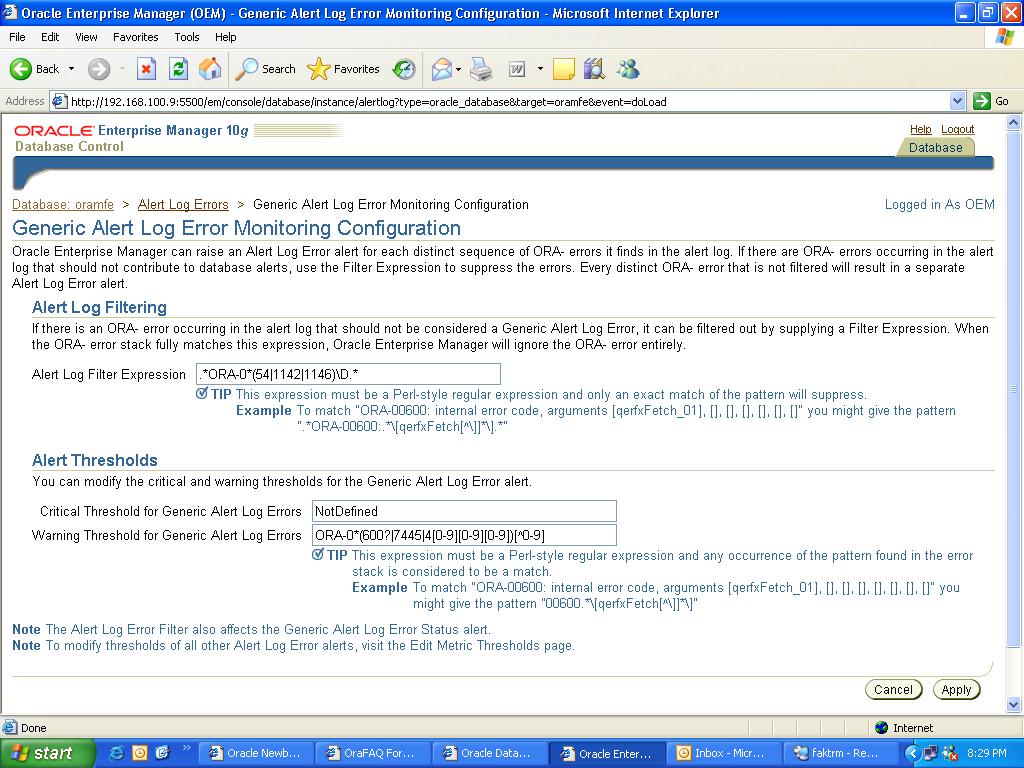Expand the address bar dropdown
Image resolution: width=1024 pixels, height=768 pixels.
tap(957, 101)
